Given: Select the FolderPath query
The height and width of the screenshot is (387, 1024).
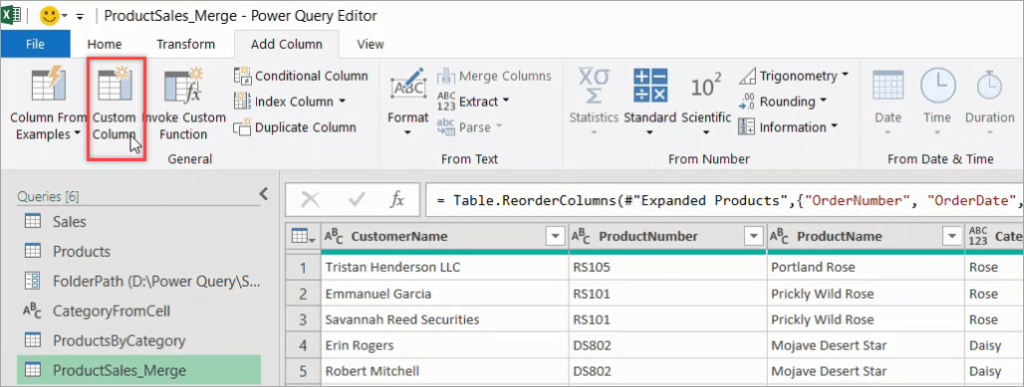Looking at the screenshot, I should click(x=138, y=281).
